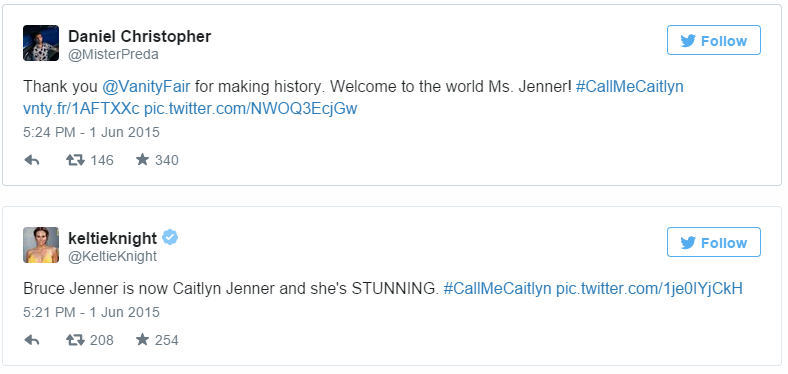The height and width of the screenshot is (374, 788).
Task: Open #CallMeCaitlyn hashtag in keltieknight's tweet
Action: point(497,289)
